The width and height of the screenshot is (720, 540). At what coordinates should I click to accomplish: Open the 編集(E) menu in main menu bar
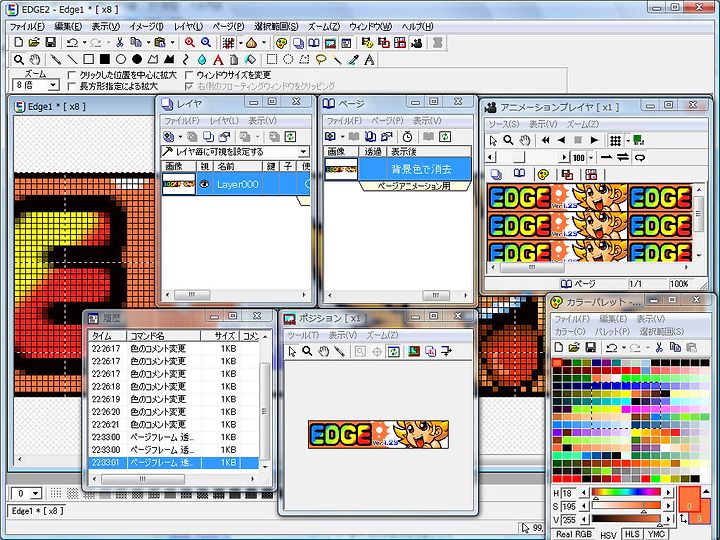click(x=68, y=27)
